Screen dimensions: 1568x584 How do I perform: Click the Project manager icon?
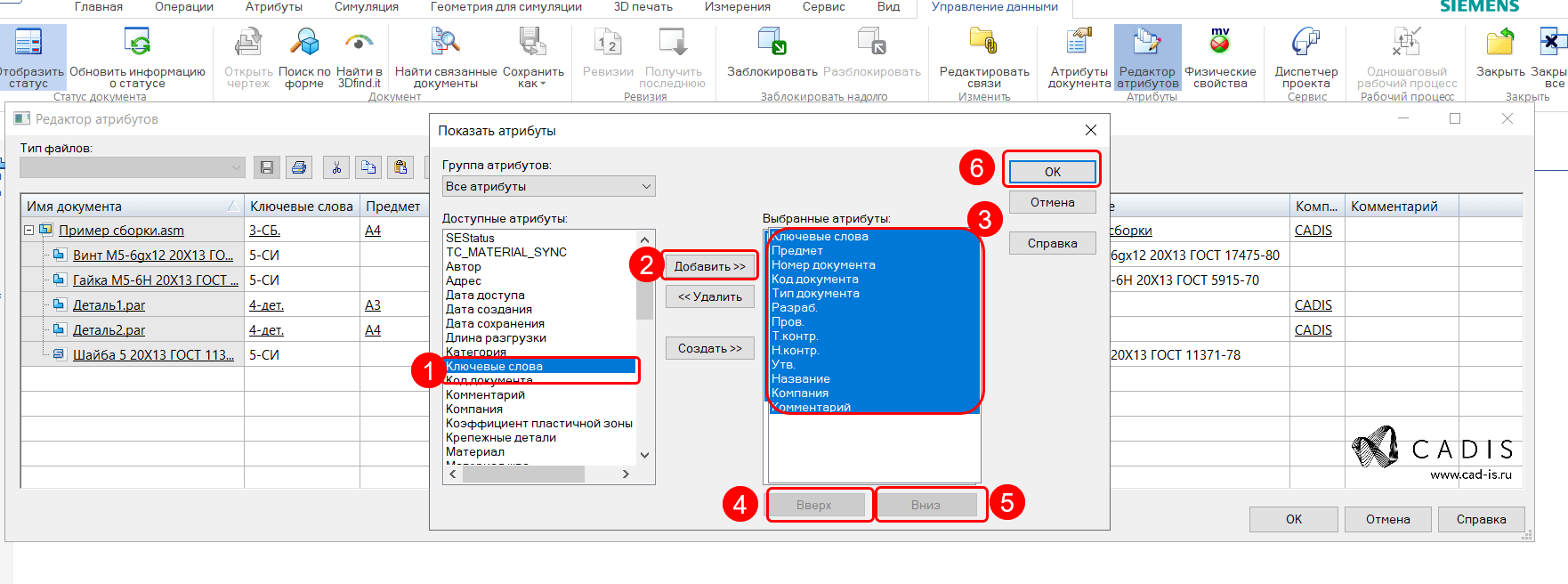click(x=1305, y=42)
